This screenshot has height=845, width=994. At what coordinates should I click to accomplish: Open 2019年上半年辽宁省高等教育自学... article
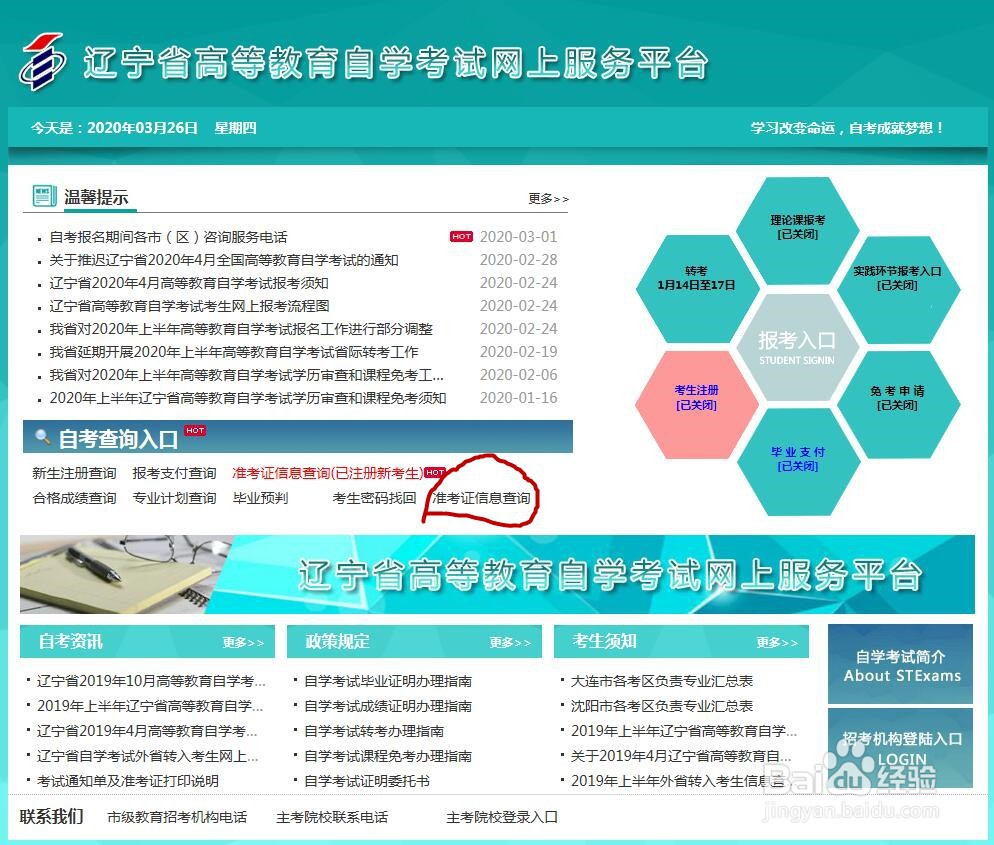150,706
